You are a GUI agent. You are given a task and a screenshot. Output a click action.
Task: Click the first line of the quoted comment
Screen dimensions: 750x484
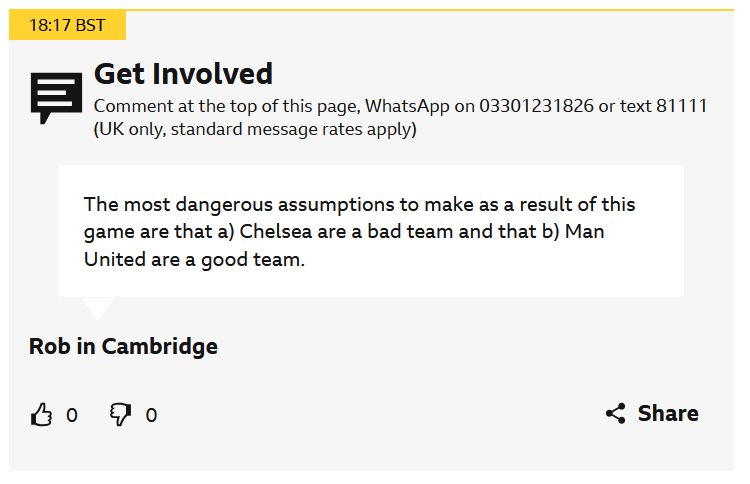359,205
